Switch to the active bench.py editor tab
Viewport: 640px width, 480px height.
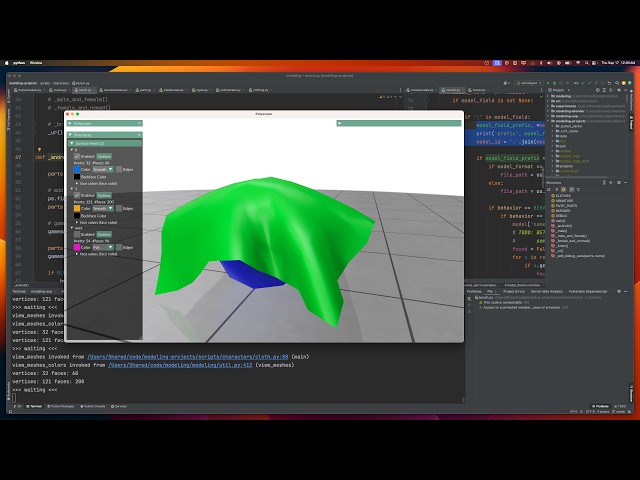tap(85, 90)
